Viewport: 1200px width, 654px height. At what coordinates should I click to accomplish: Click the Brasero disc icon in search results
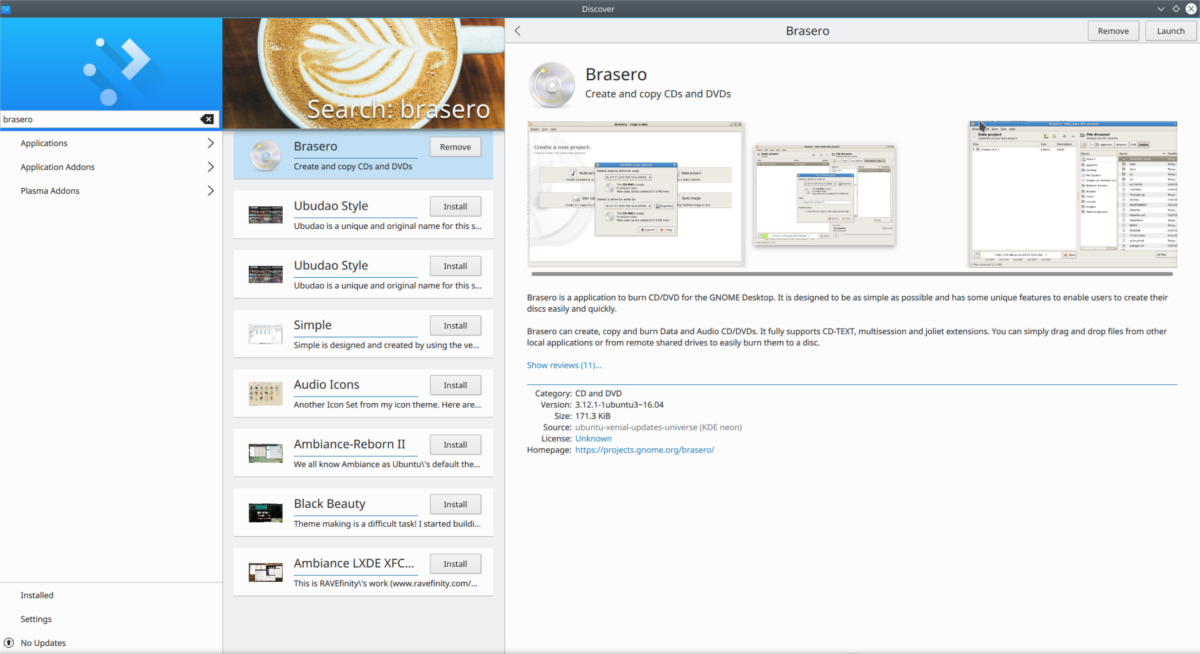coord(265,155)
